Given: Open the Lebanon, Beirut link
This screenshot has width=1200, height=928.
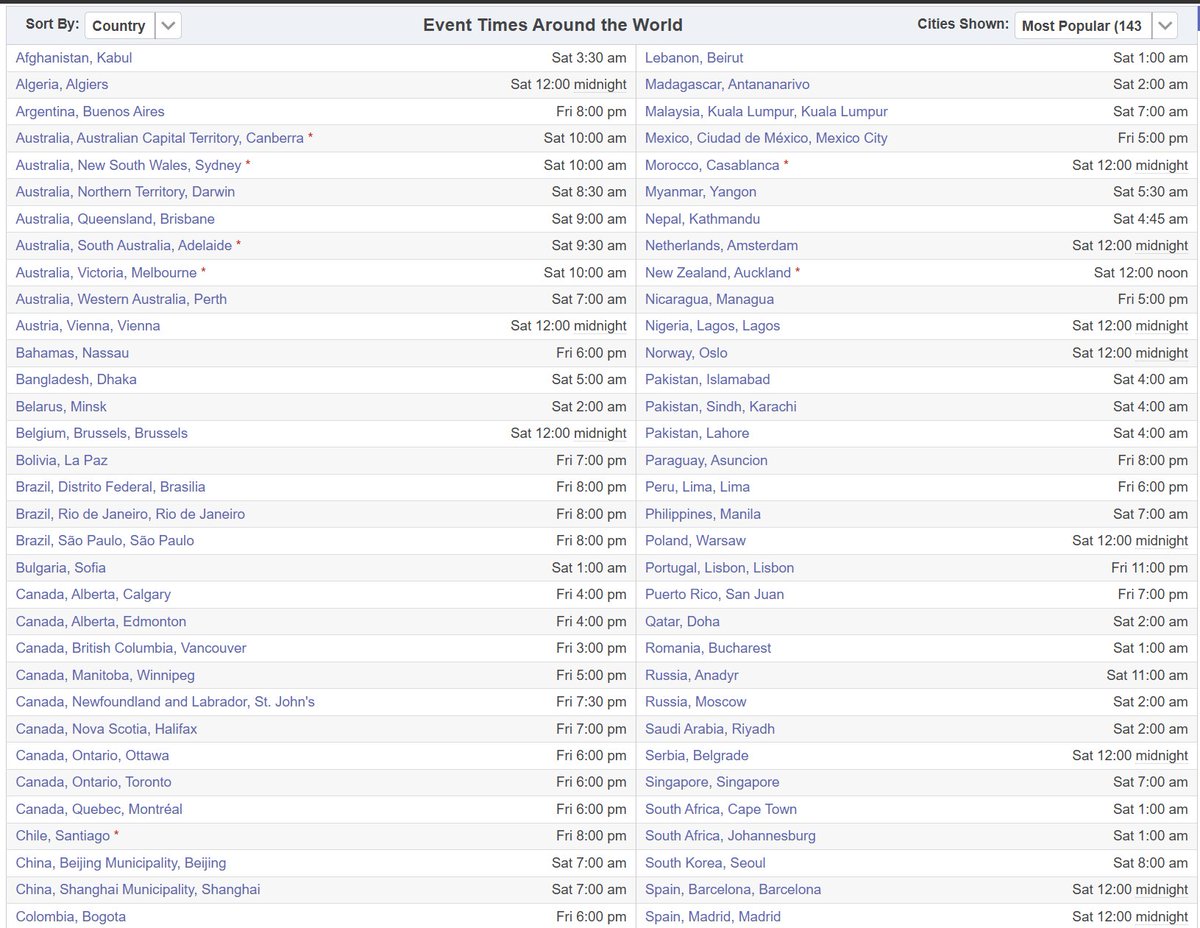Looking at the screenshot, I should coord(694,58).
